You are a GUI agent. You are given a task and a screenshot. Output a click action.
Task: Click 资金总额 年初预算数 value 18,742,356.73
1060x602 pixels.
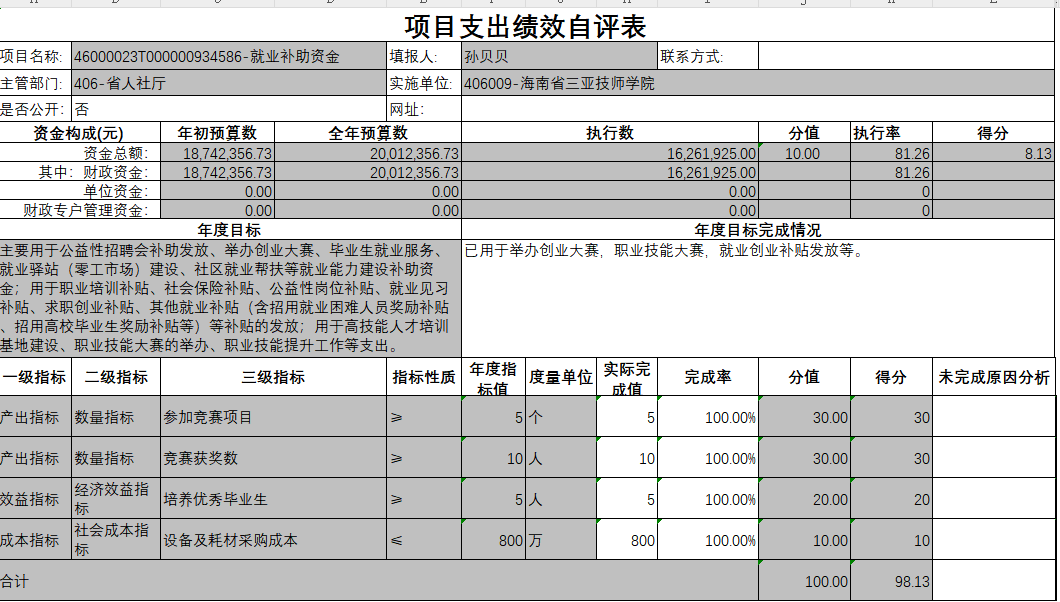(218, 153)
